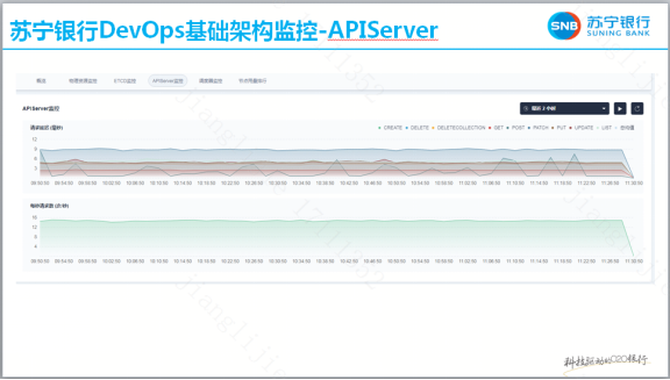The image size is (670, 380).
Task: Open the time range dropdown
Action: [564, 109]
